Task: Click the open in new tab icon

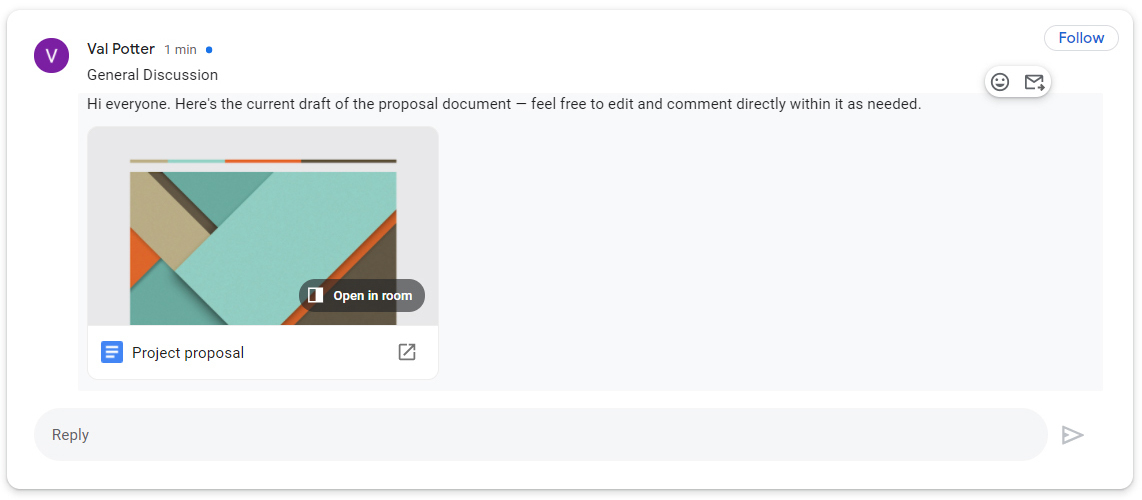Action: (x=407, y=352)
